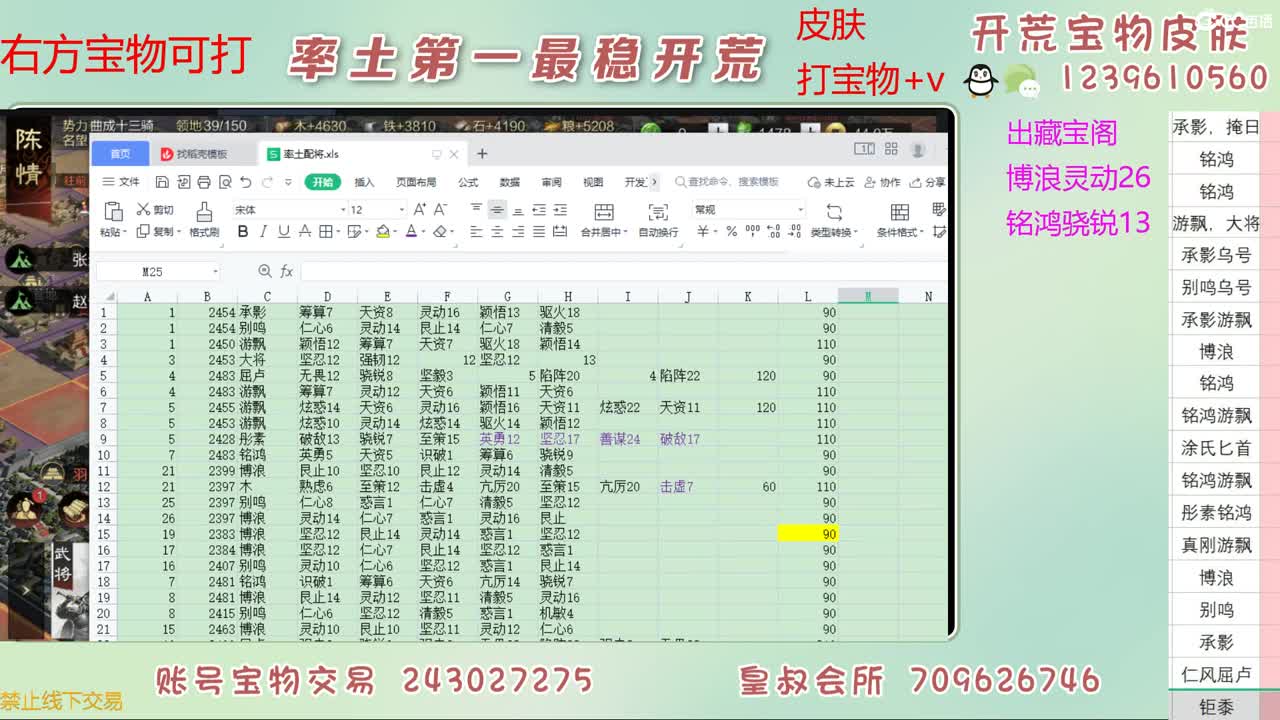Expand quick access toolbar customize arrow
This screenshot has height=720, width=1280.
(x=288, y=182)
